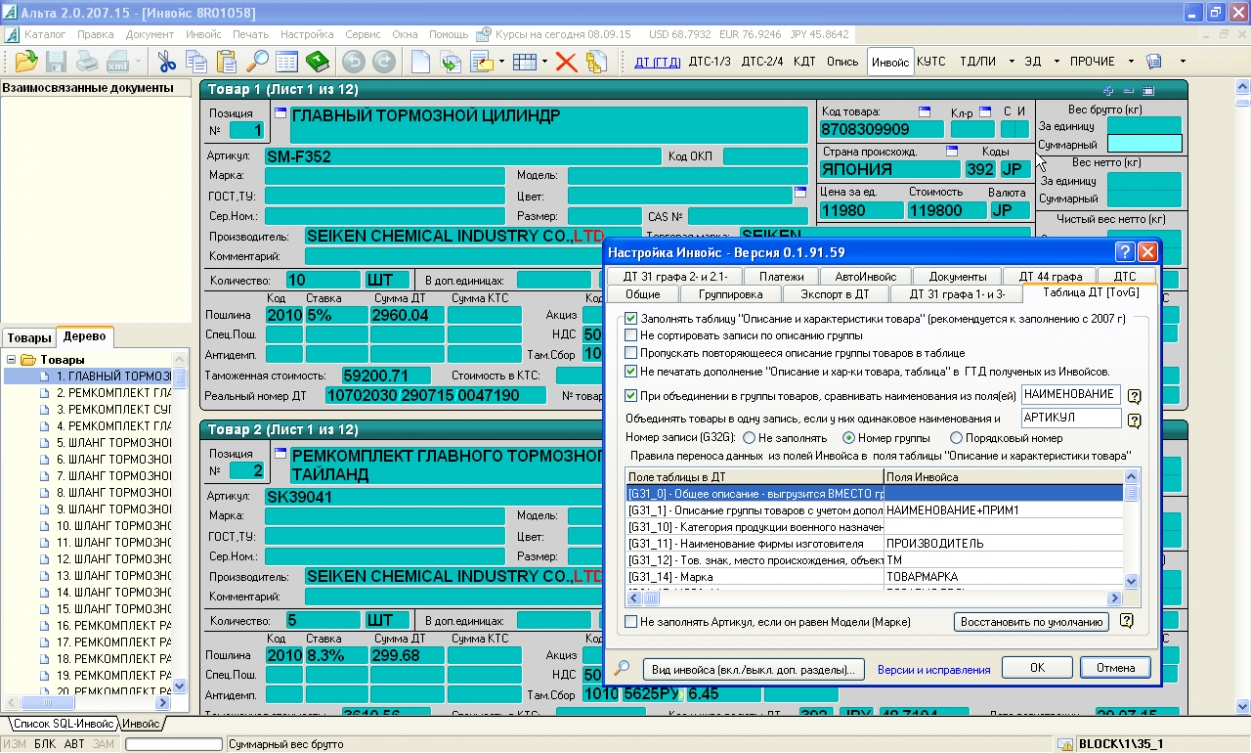Click the АРТИКУЛ input field in dialog
Viewport: 1251px width, 753px height.
tap(1070, 418)
